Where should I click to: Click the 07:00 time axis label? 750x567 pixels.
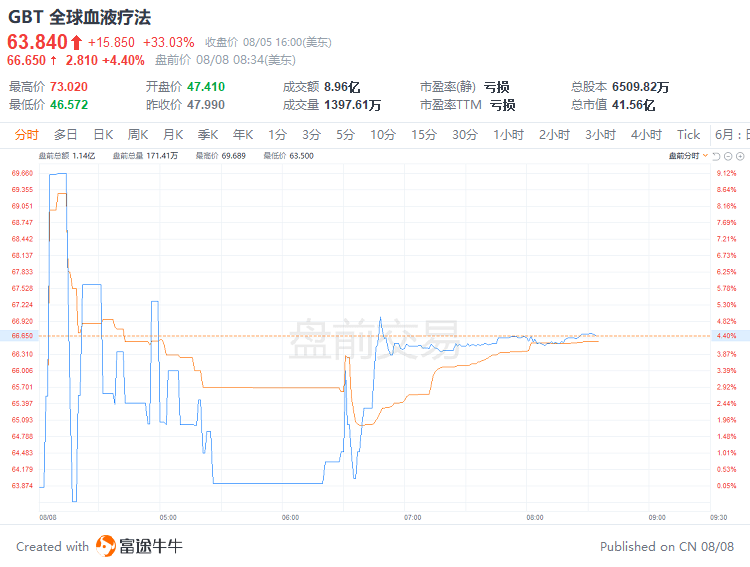pos(413,518)
